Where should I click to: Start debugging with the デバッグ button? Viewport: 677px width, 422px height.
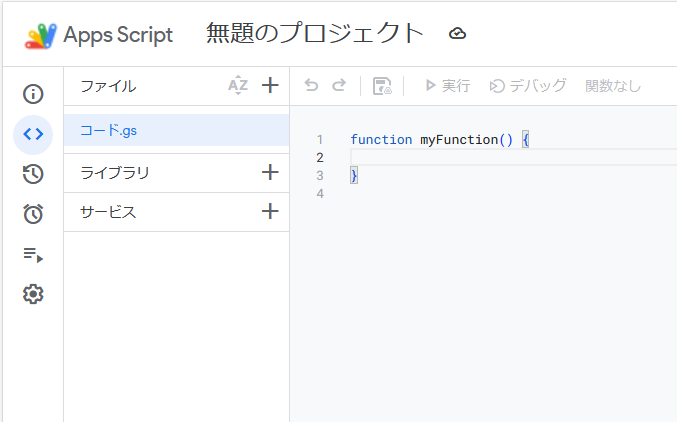click(x=528, y=86)
